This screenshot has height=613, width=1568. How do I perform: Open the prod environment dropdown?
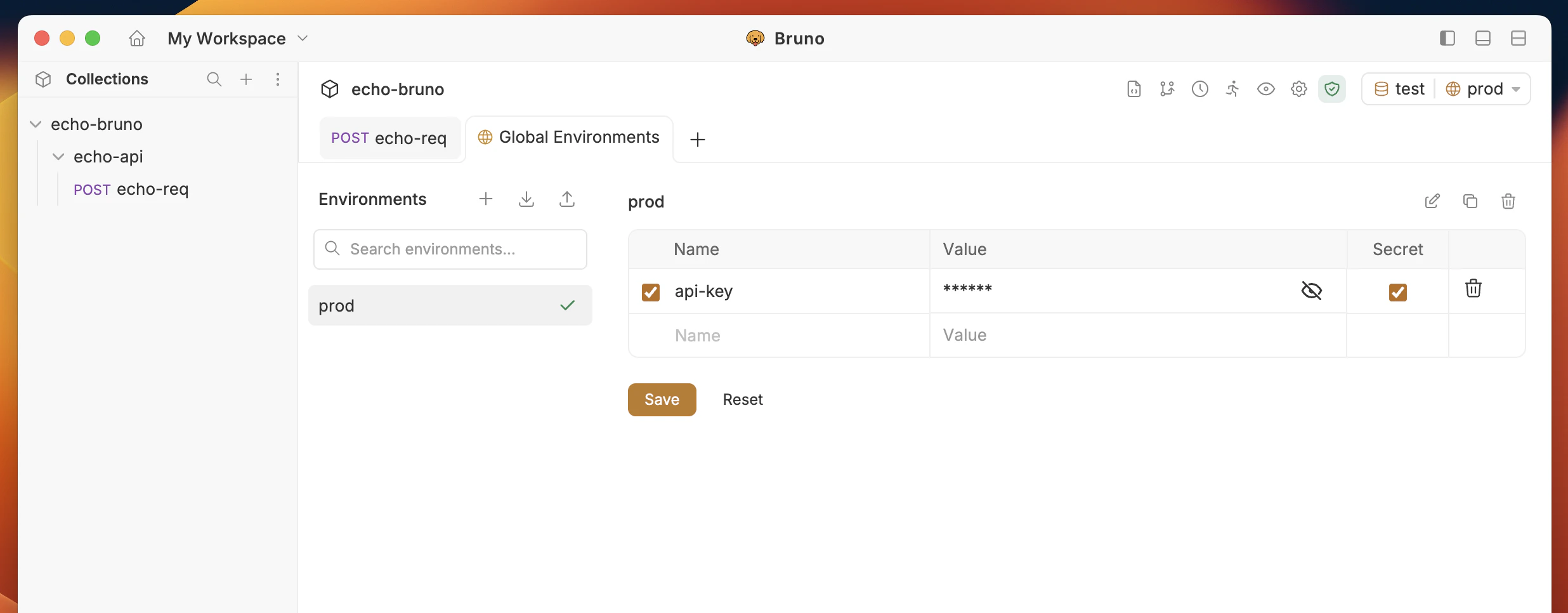(x=1483, y=89)
